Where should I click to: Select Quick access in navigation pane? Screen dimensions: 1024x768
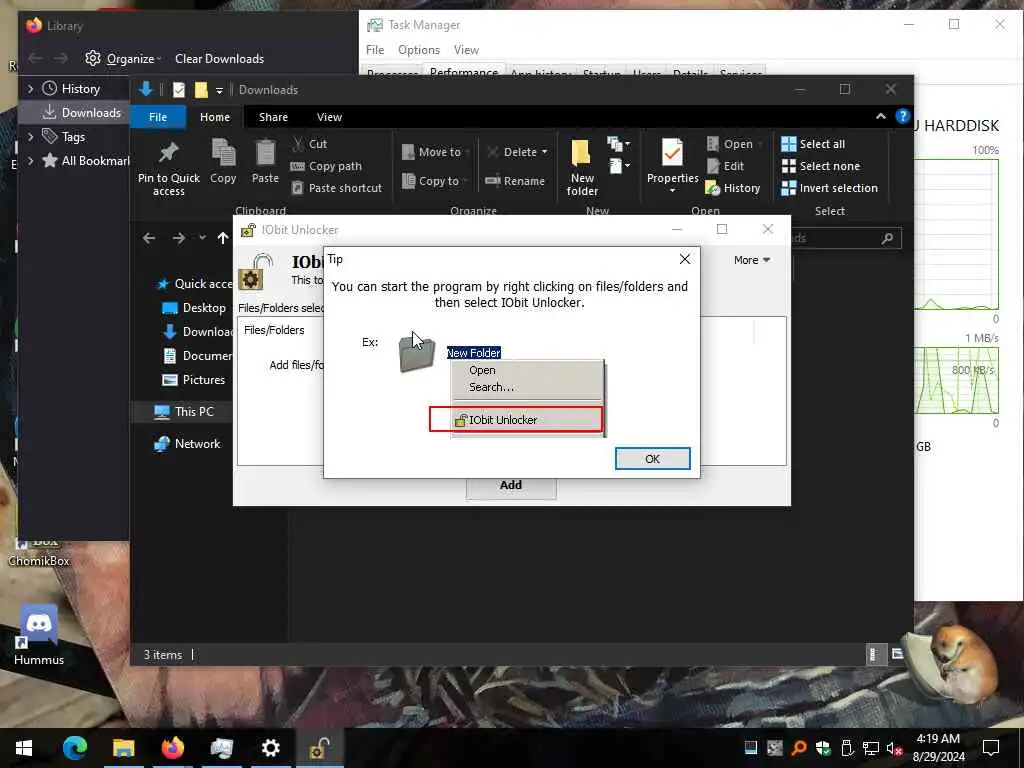[x=195, y=283]
